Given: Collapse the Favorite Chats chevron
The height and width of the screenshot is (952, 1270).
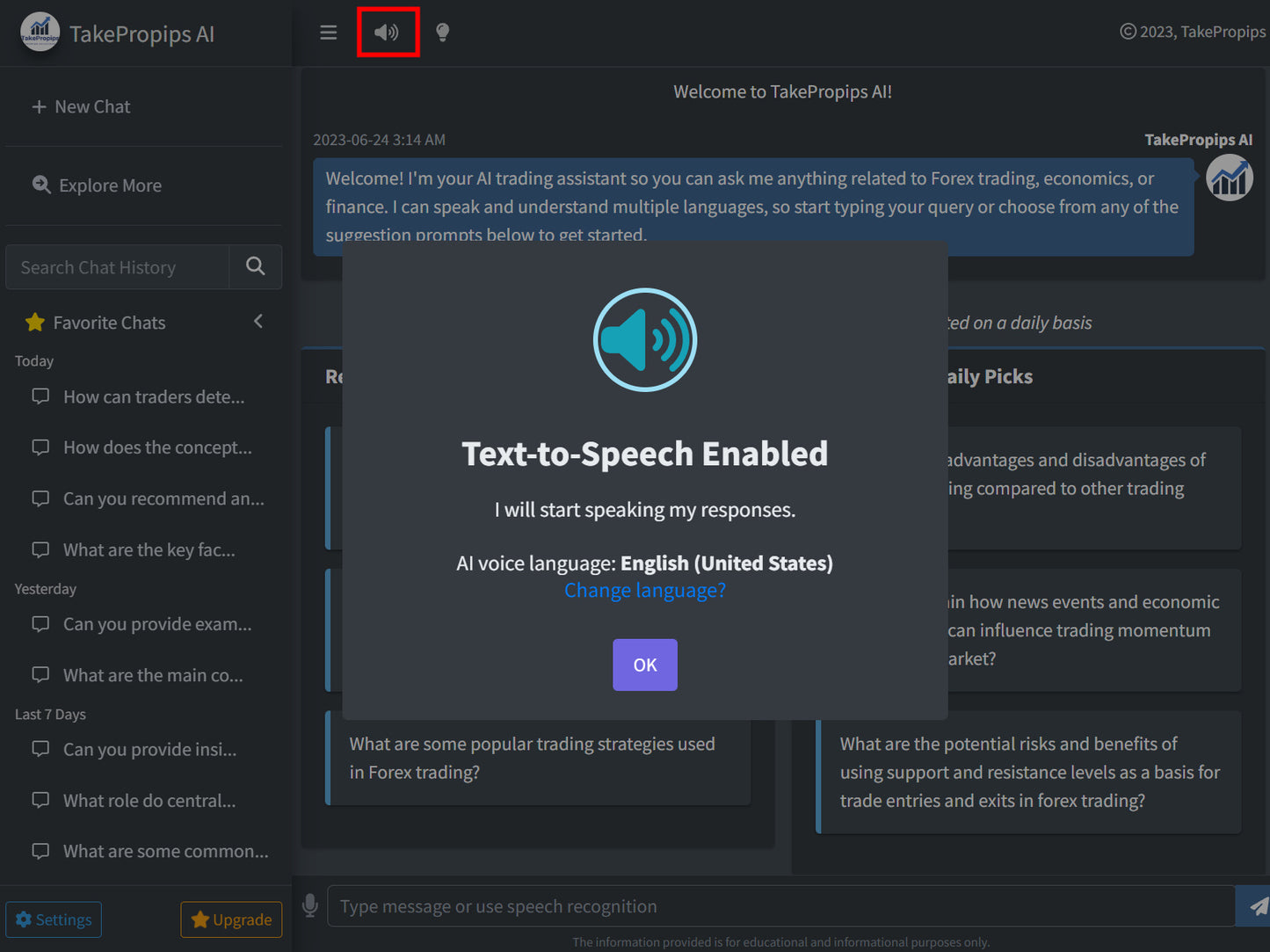Looking at the screenshot, I should click(x=258, y=322).
